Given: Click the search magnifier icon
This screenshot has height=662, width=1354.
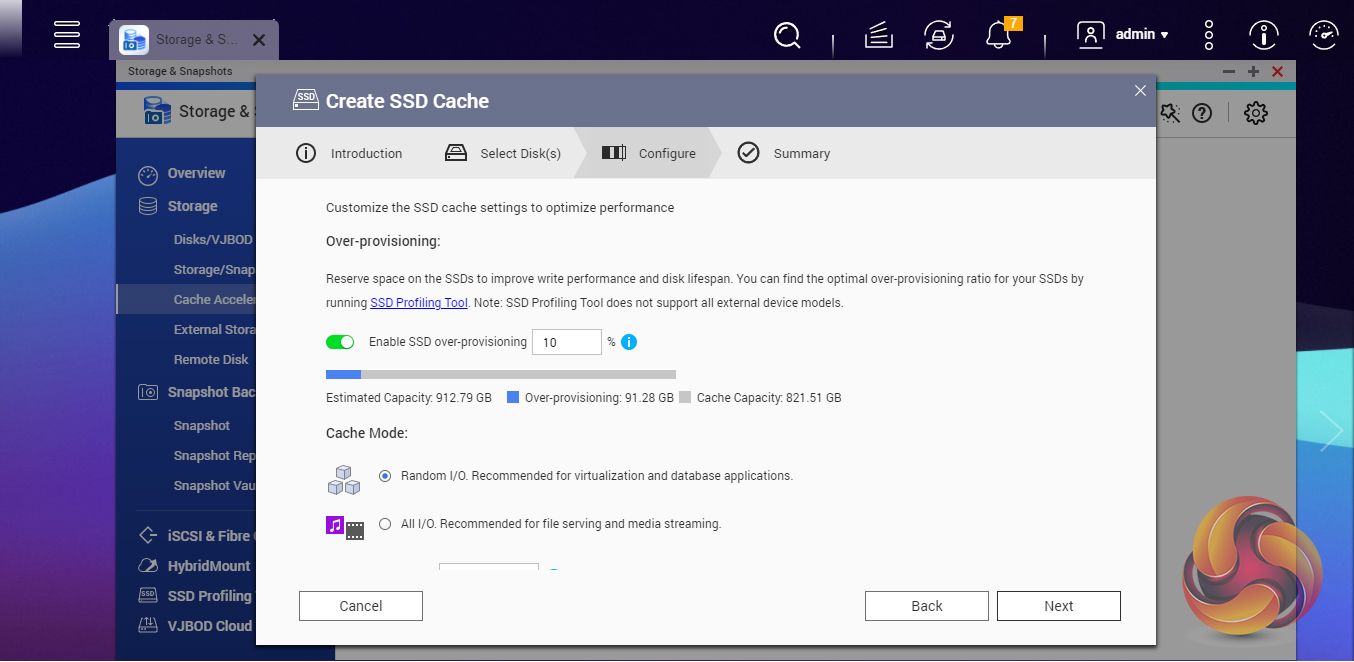Looking at the screenshot, I should click(787, 35).
